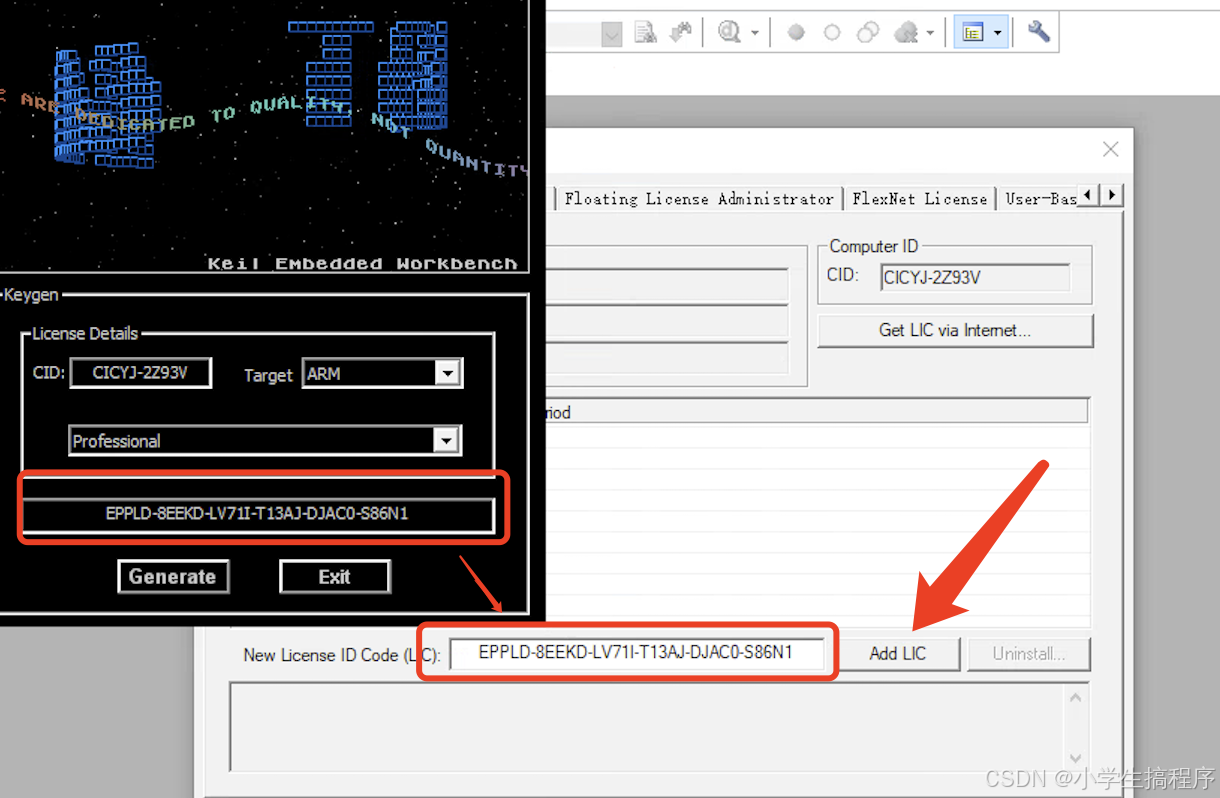Click the Disable All Breakpoints icon
The image size is (1220, 798).
(868, 33)
